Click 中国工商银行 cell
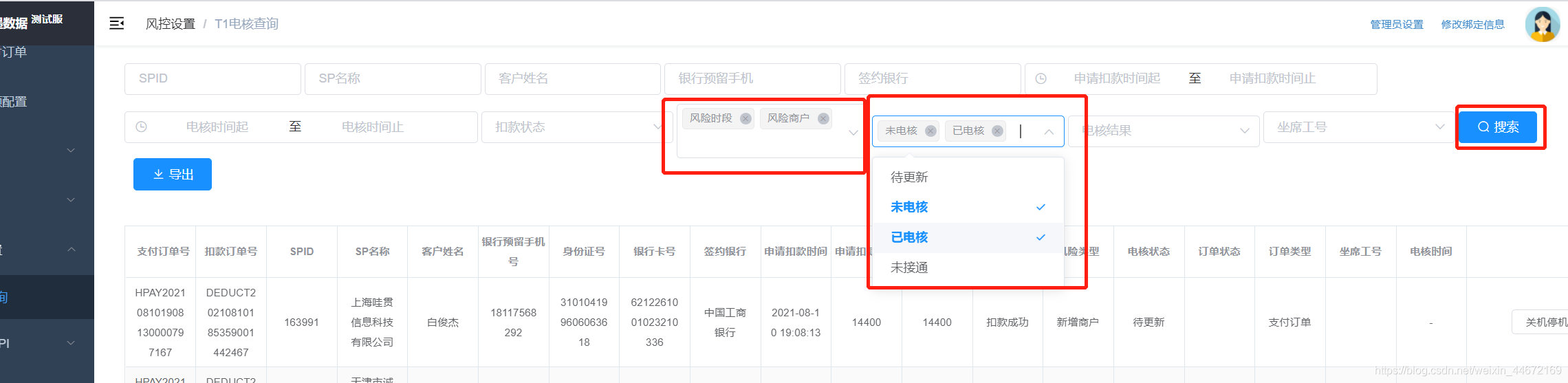Viewport: 1568px width, 383px height. click(x=725, y=322)
